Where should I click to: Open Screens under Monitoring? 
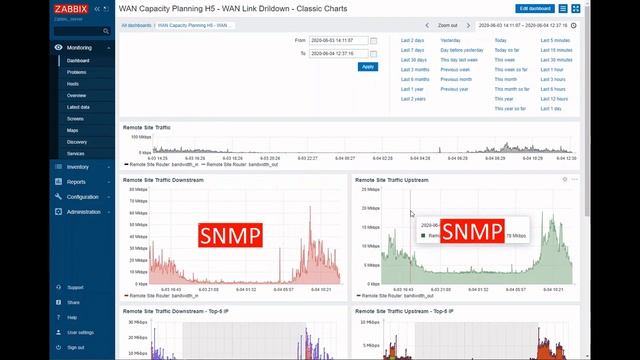(75, 119)
